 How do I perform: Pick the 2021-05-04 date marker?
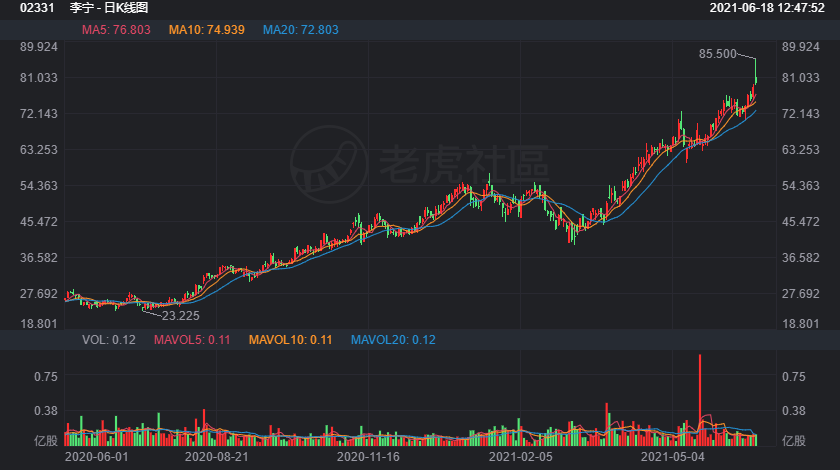point(672,455)
